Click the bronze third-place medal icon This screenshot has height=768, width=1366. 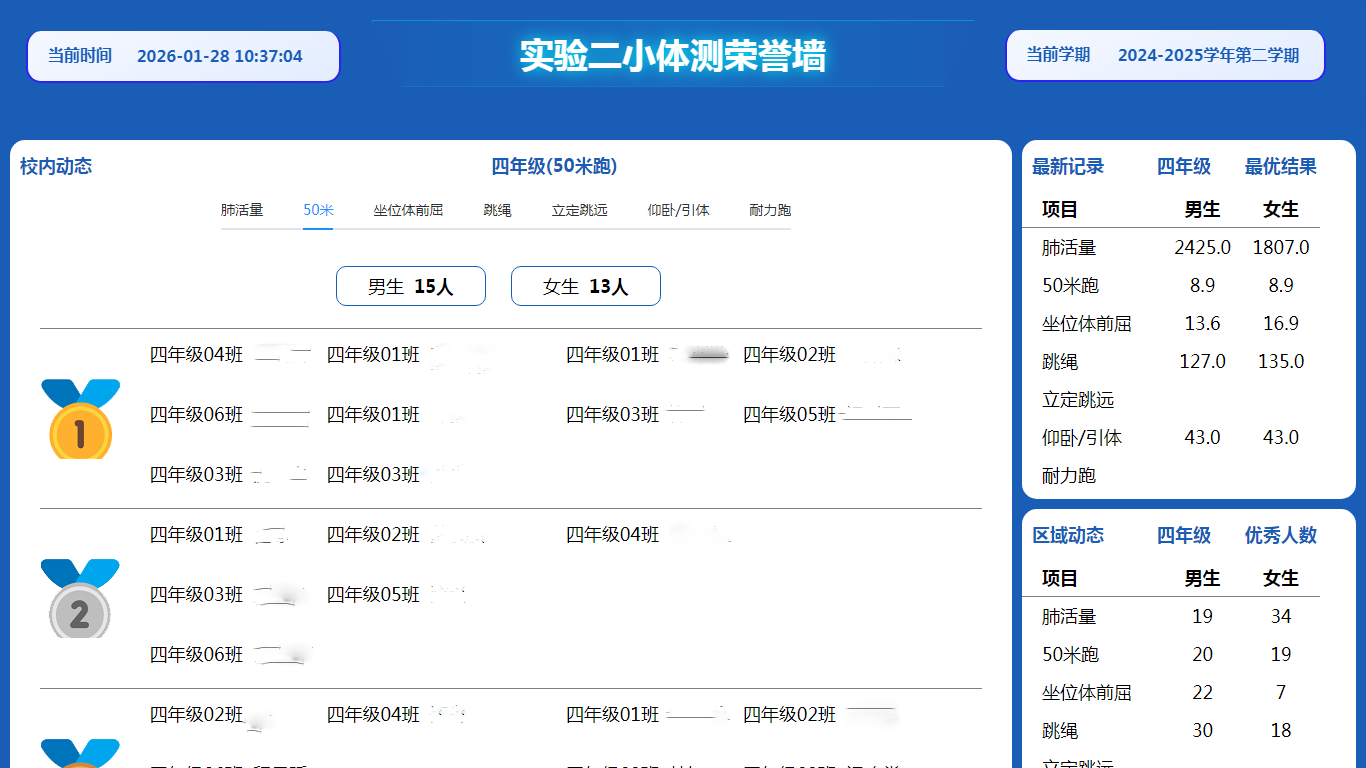(80, 753)
